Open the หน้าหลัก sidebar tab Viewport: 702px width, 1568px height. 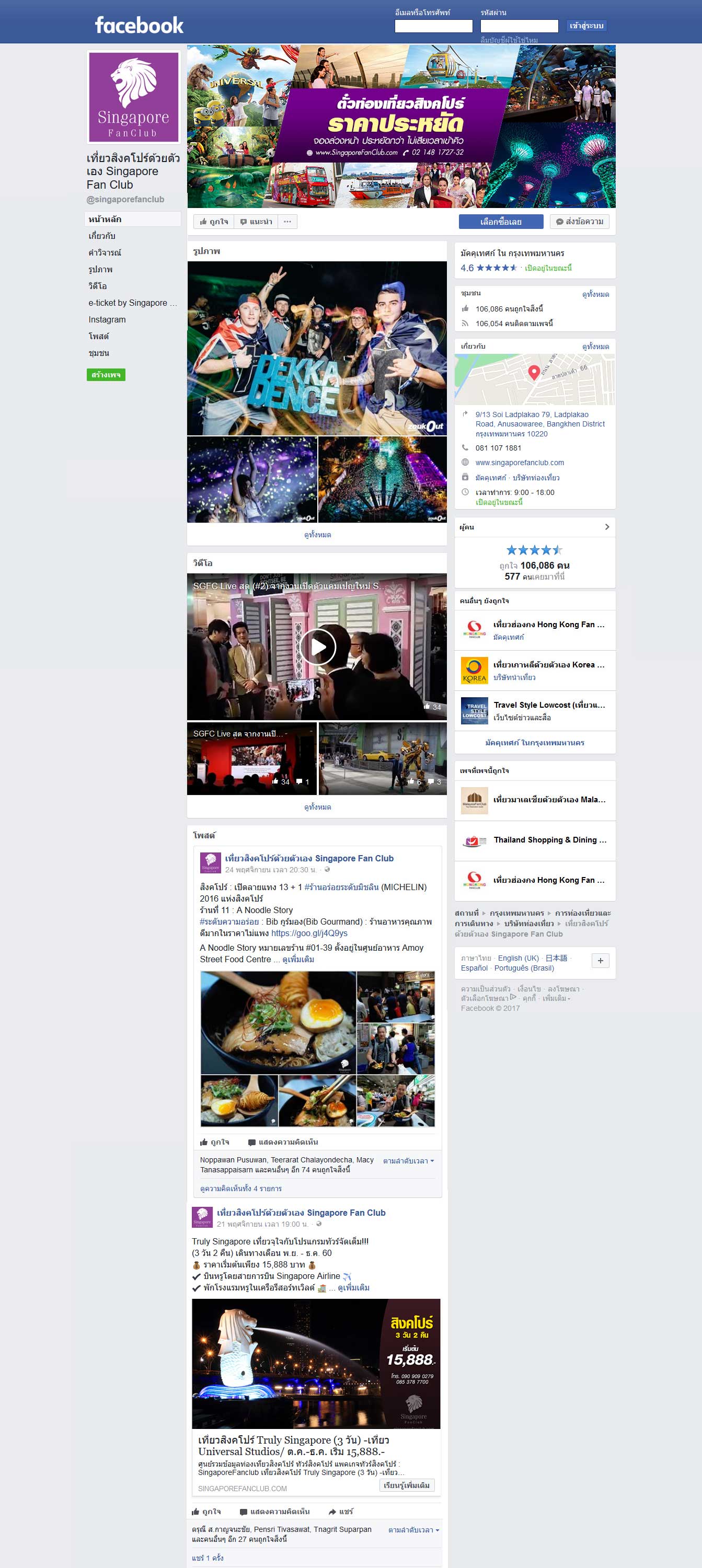[x=133, y=219]
